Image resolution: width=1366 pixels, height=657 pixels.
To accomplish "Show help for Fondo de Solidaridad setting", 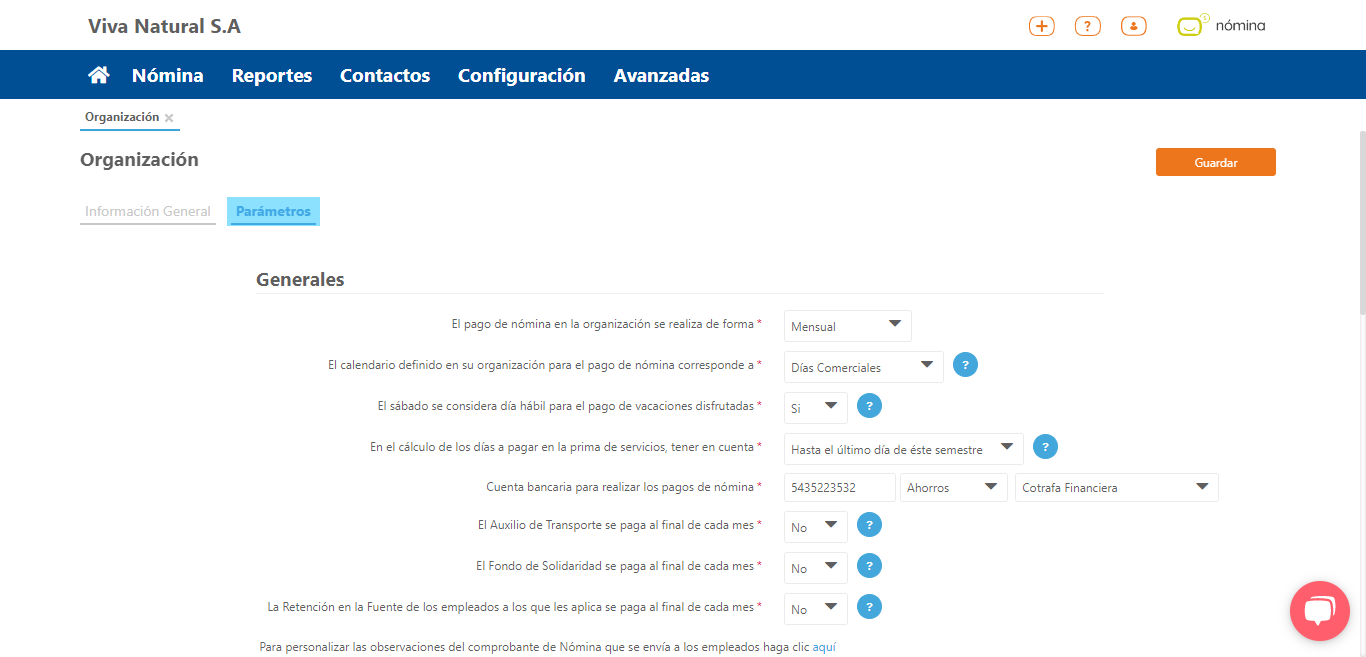I will (869, 566).
